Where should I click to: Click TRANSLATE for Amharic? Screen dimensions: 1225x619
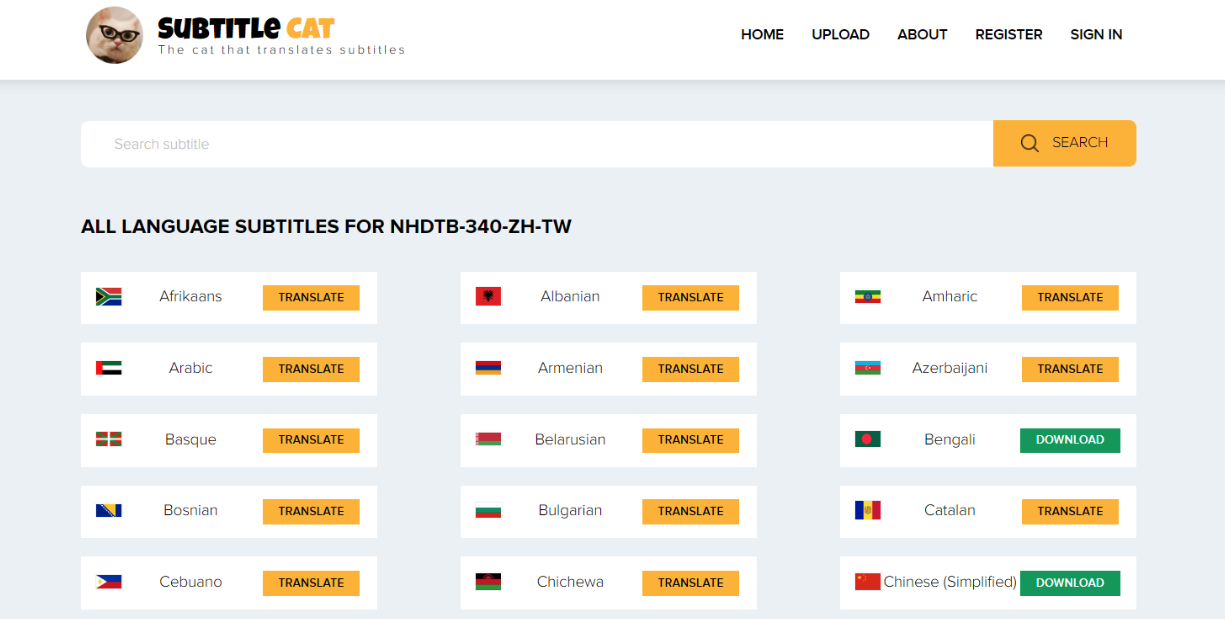(x=1070, y=297)
